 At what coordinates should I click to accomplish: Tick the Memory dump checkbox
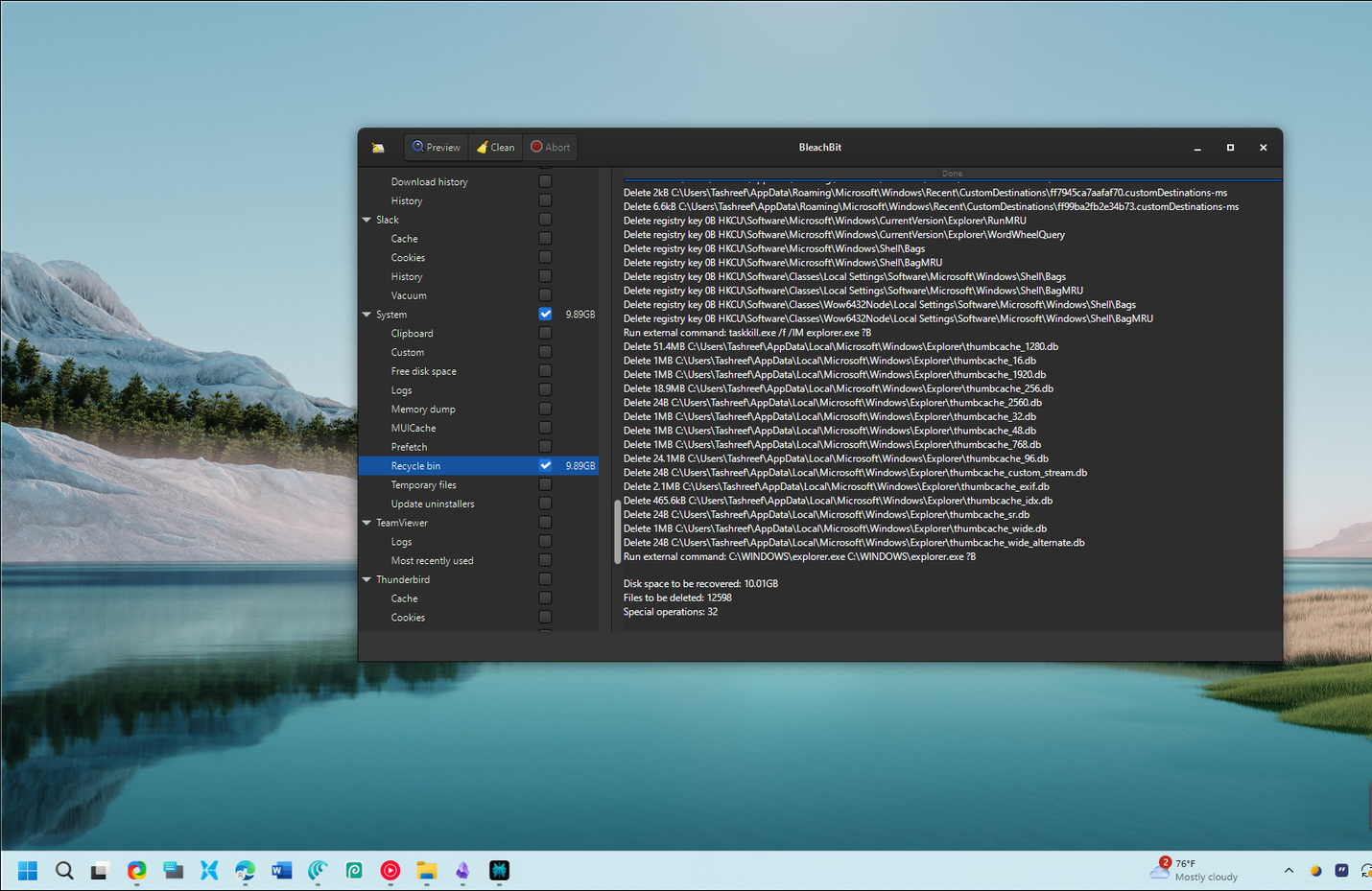545,410
